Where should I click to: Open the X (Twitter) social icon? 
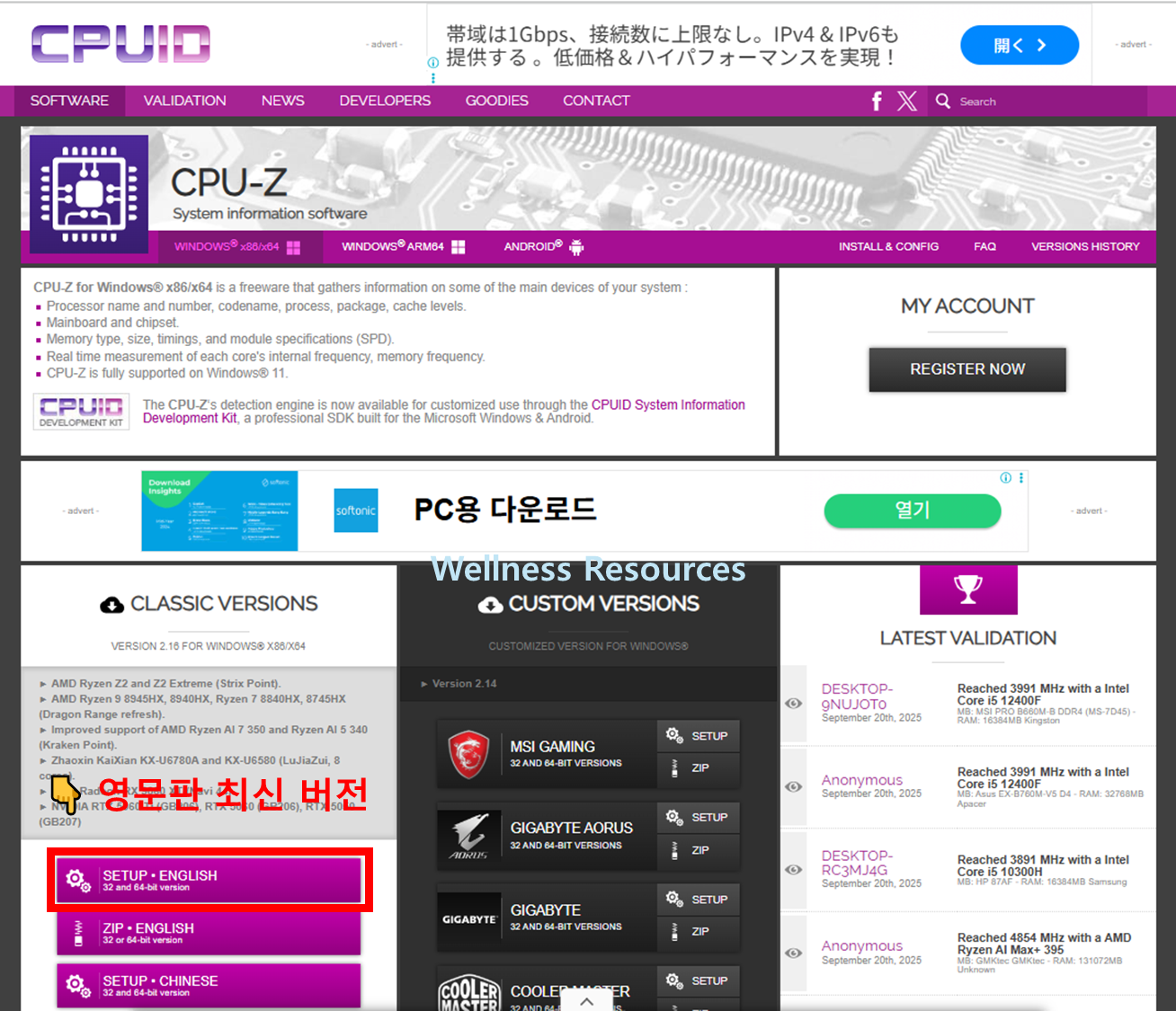click(x=907, y=101)
